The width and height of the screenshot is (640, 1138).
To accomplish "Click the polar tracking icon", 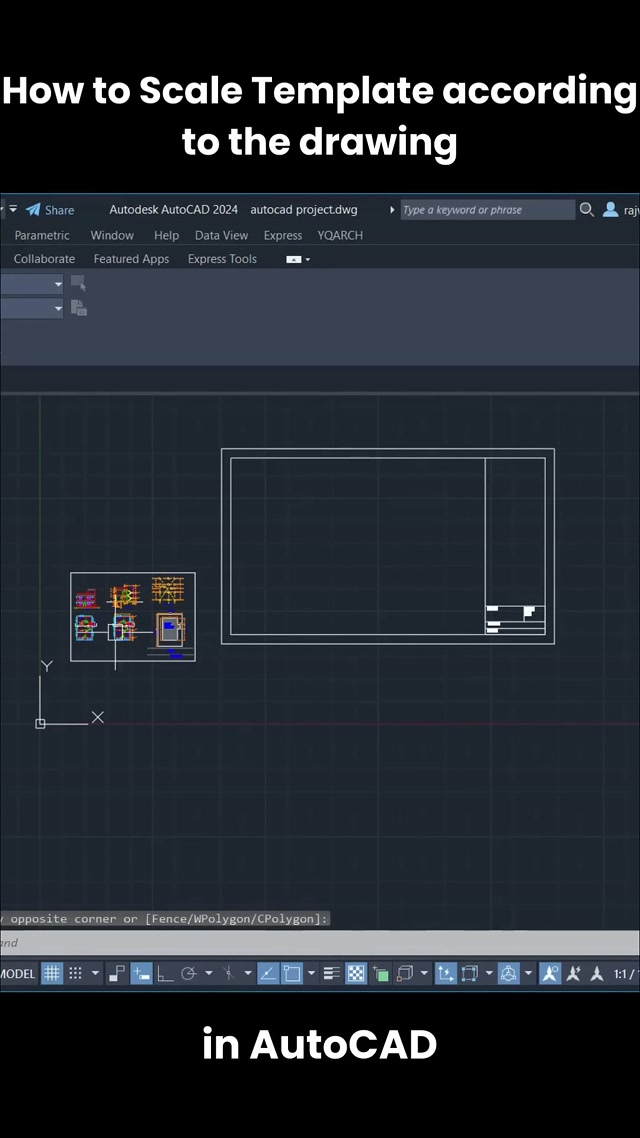I will pos(188,973).
